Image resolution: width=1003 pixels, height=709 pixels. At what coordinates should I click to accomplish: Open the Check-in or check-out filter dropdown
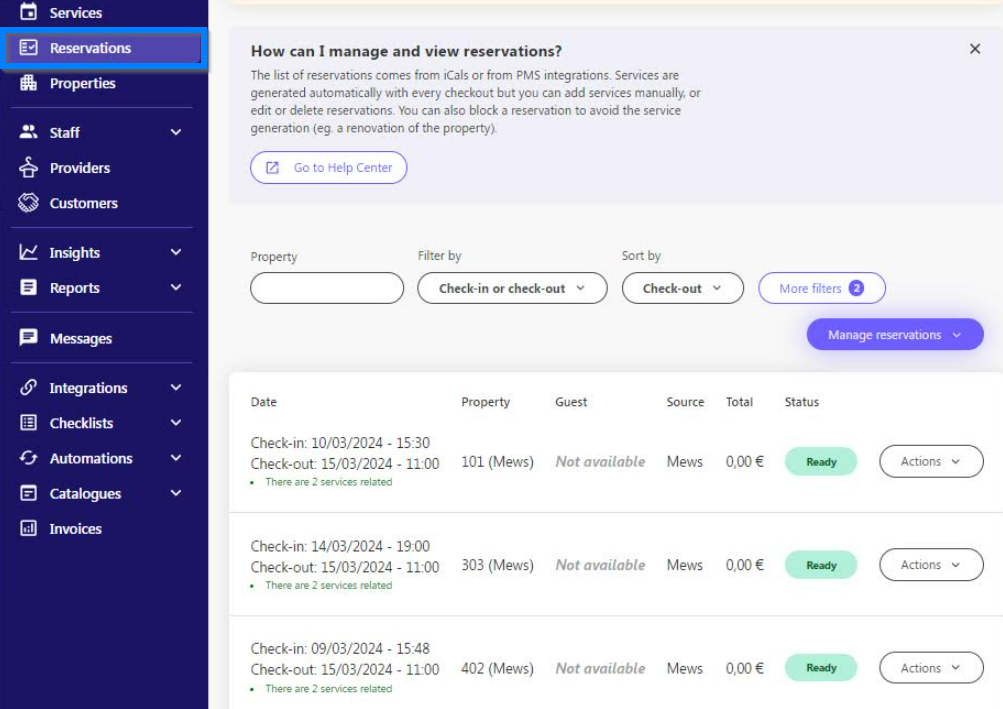(x=511, y=288)
